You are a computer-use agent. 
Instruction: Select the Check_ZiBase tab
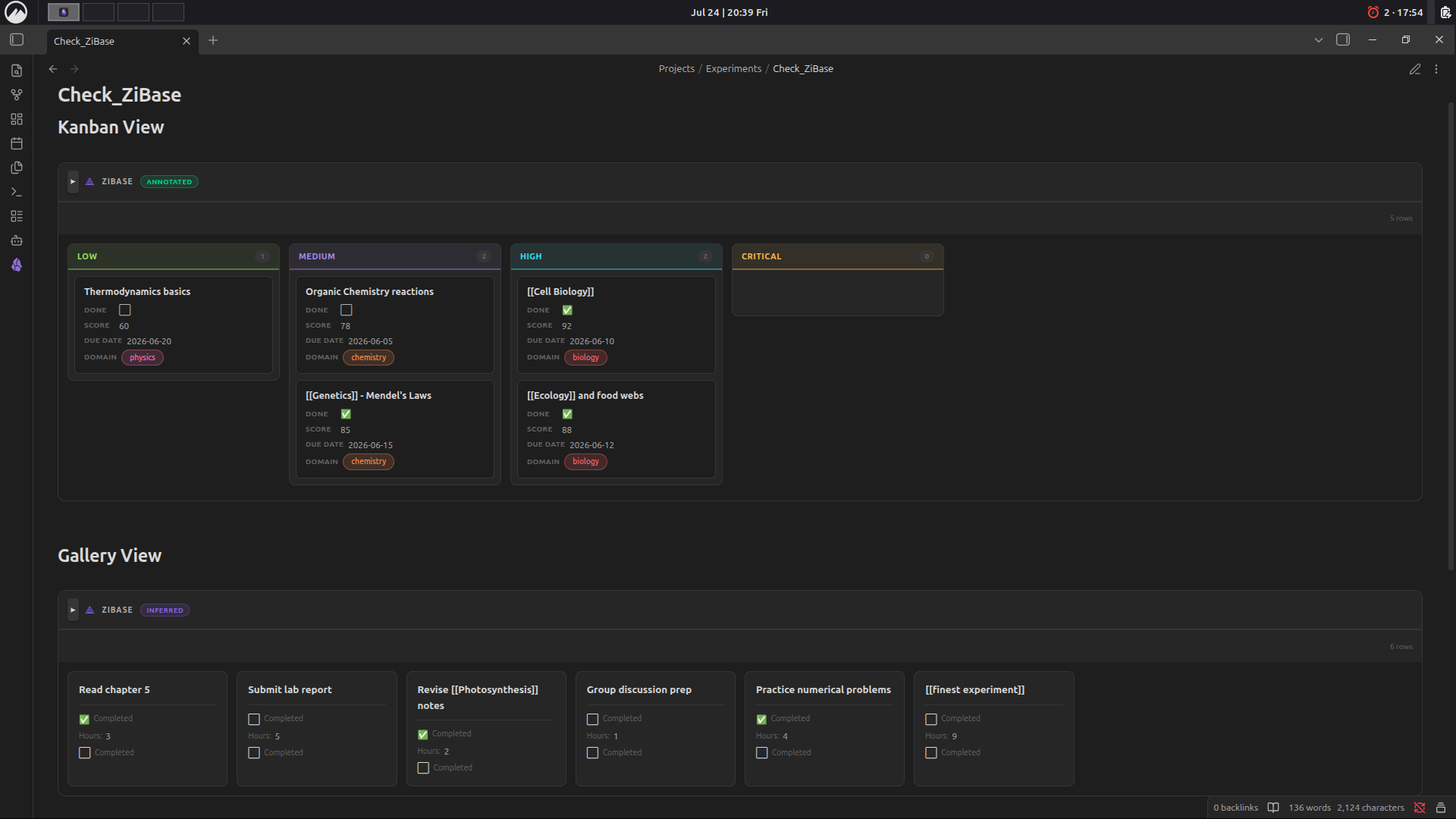pyautogui.click(x=122, y=41)
